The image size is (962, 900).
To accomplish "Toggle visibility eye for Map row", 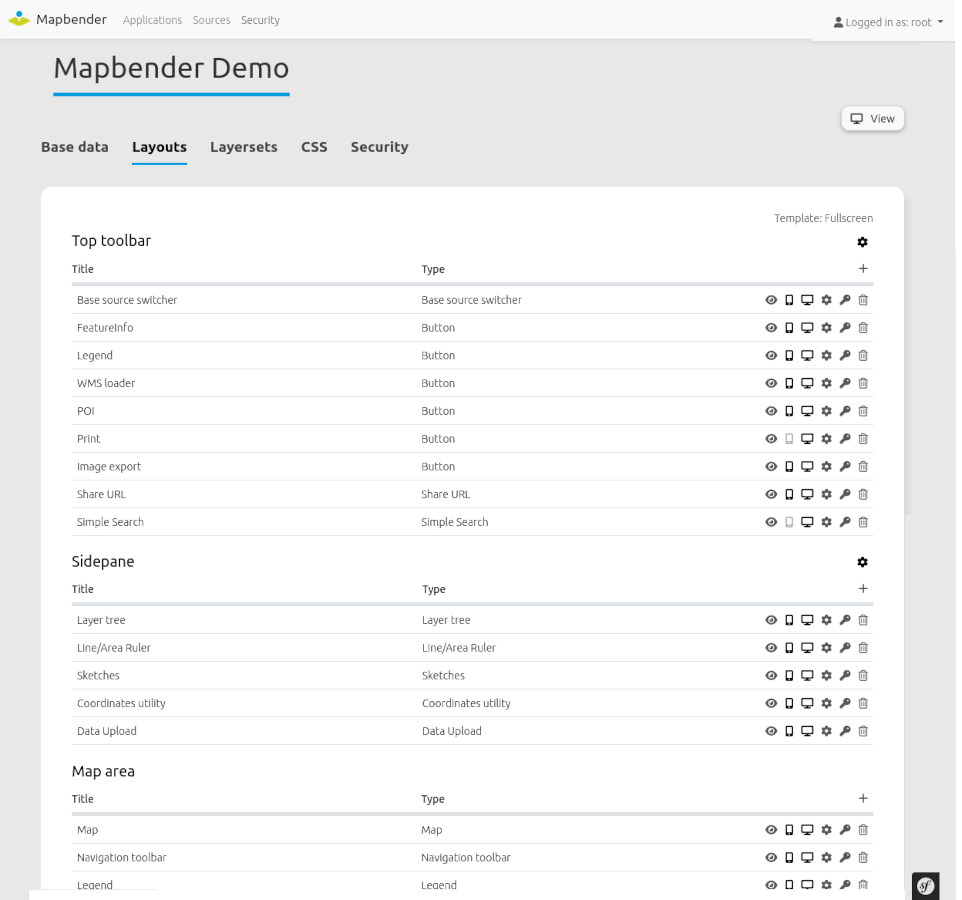I will click(x=771, y=830).
